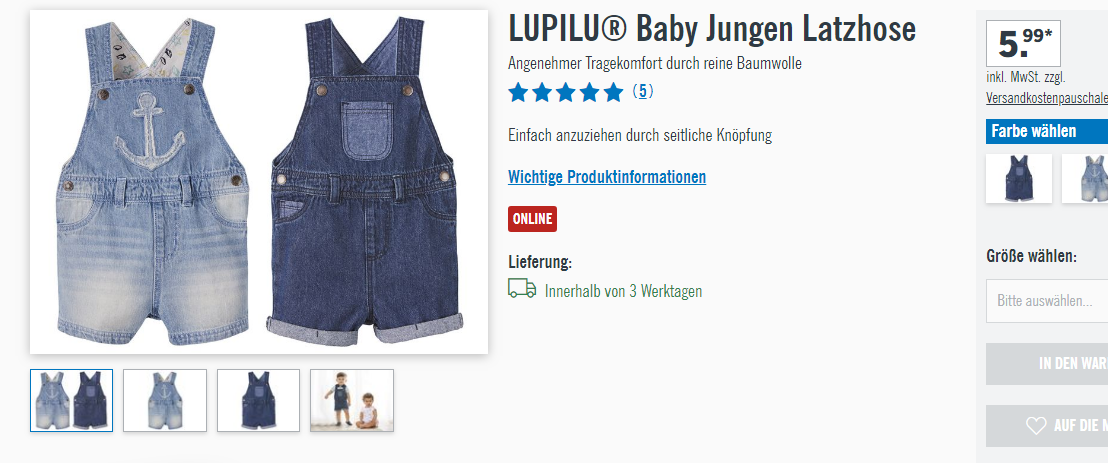Click the 5.99 price box
Screen dimensions: 1108x463
[x=1023, y=44]
